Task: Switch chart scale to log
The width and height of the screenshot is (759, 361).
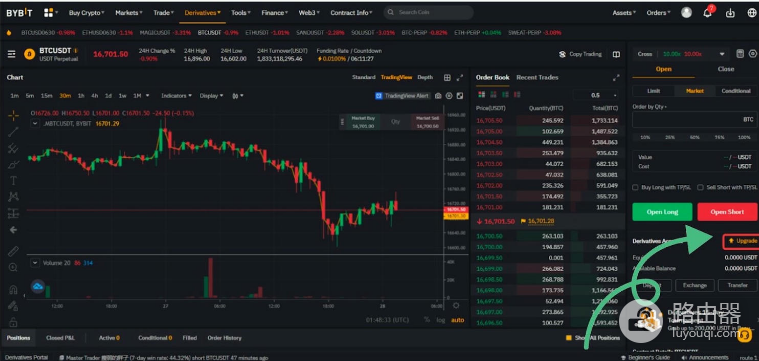Action: pos(440,320)
